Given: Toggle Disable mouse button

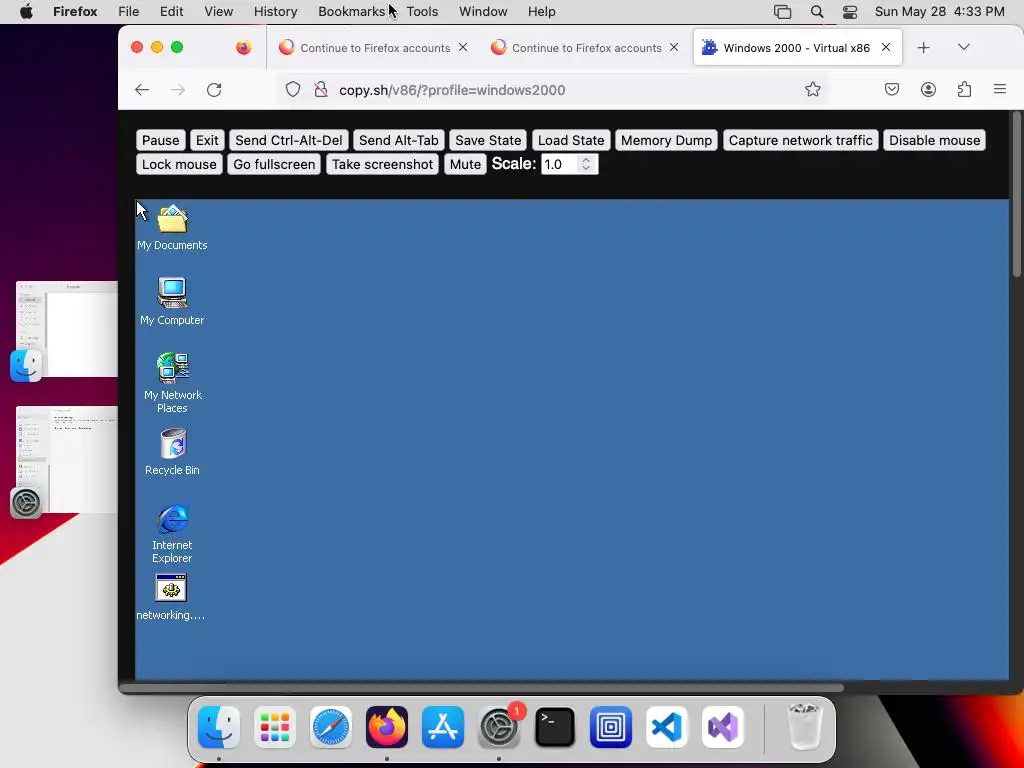Looking at the screenshot, I should 934,140.
